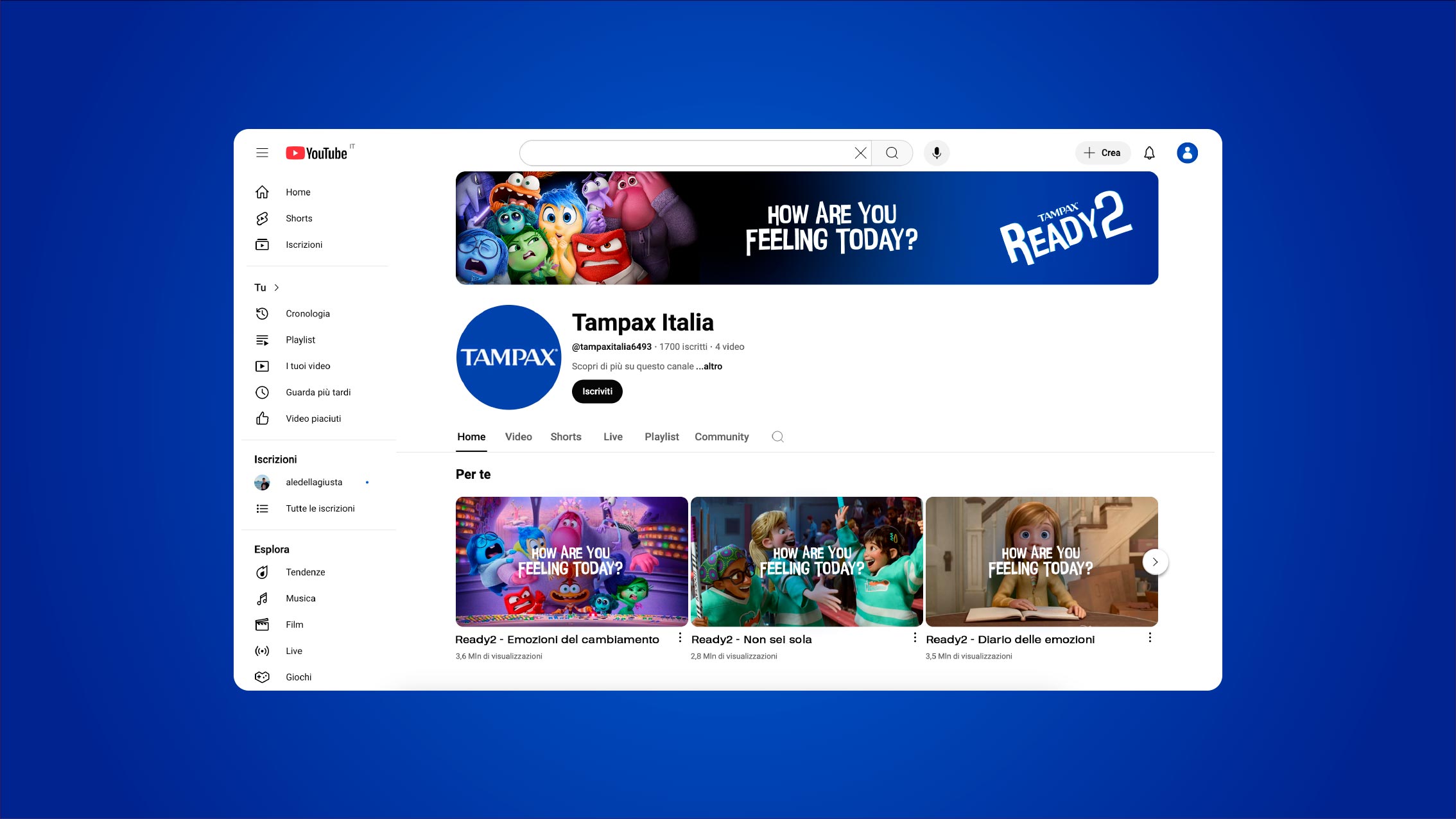
Task: Click the Film clapperboard icon
Action: click(262, 625)
